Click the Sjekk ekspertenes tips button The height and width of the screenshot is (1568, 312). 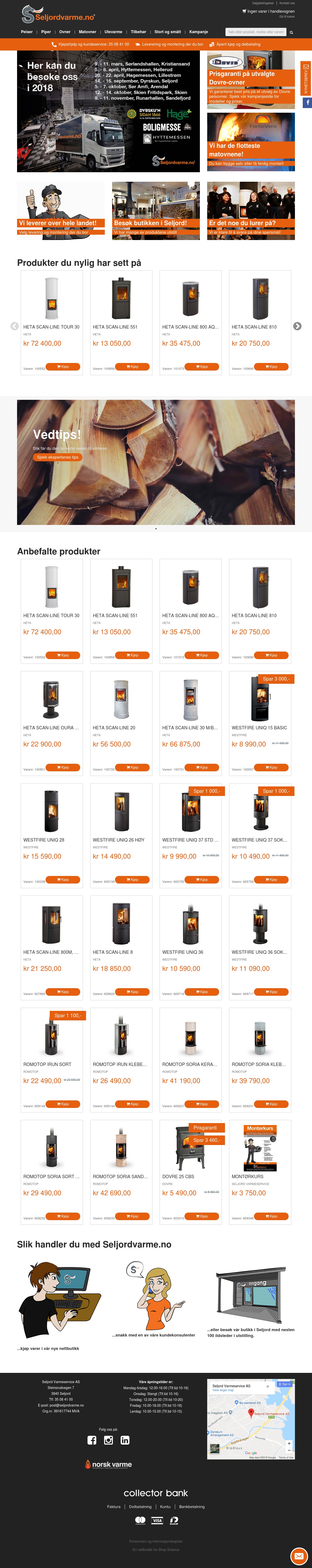click(57, 457)
